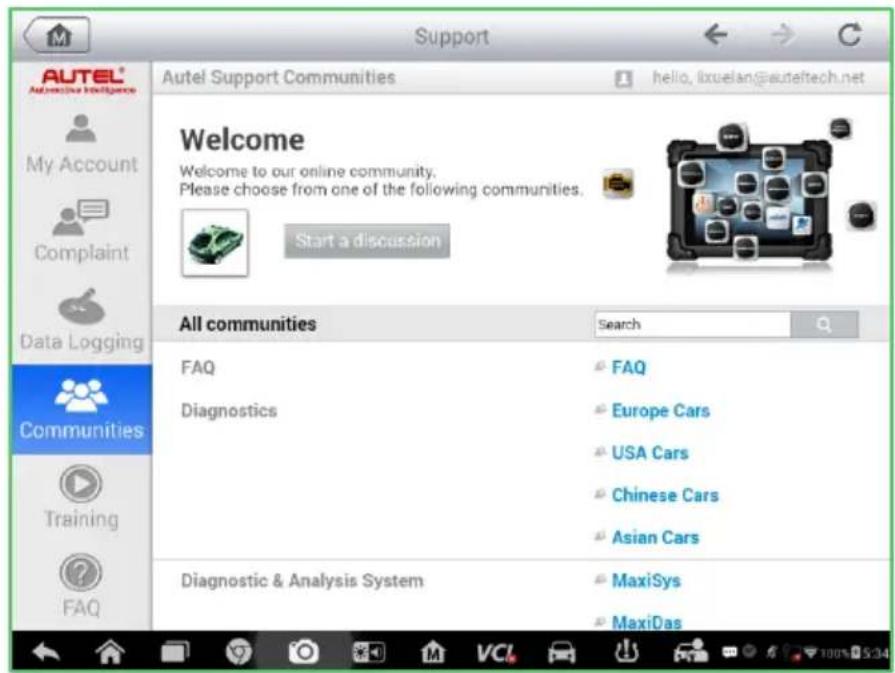895x673 pixels.
Task: Open the USA Cars community
Action: coord(650,453)
